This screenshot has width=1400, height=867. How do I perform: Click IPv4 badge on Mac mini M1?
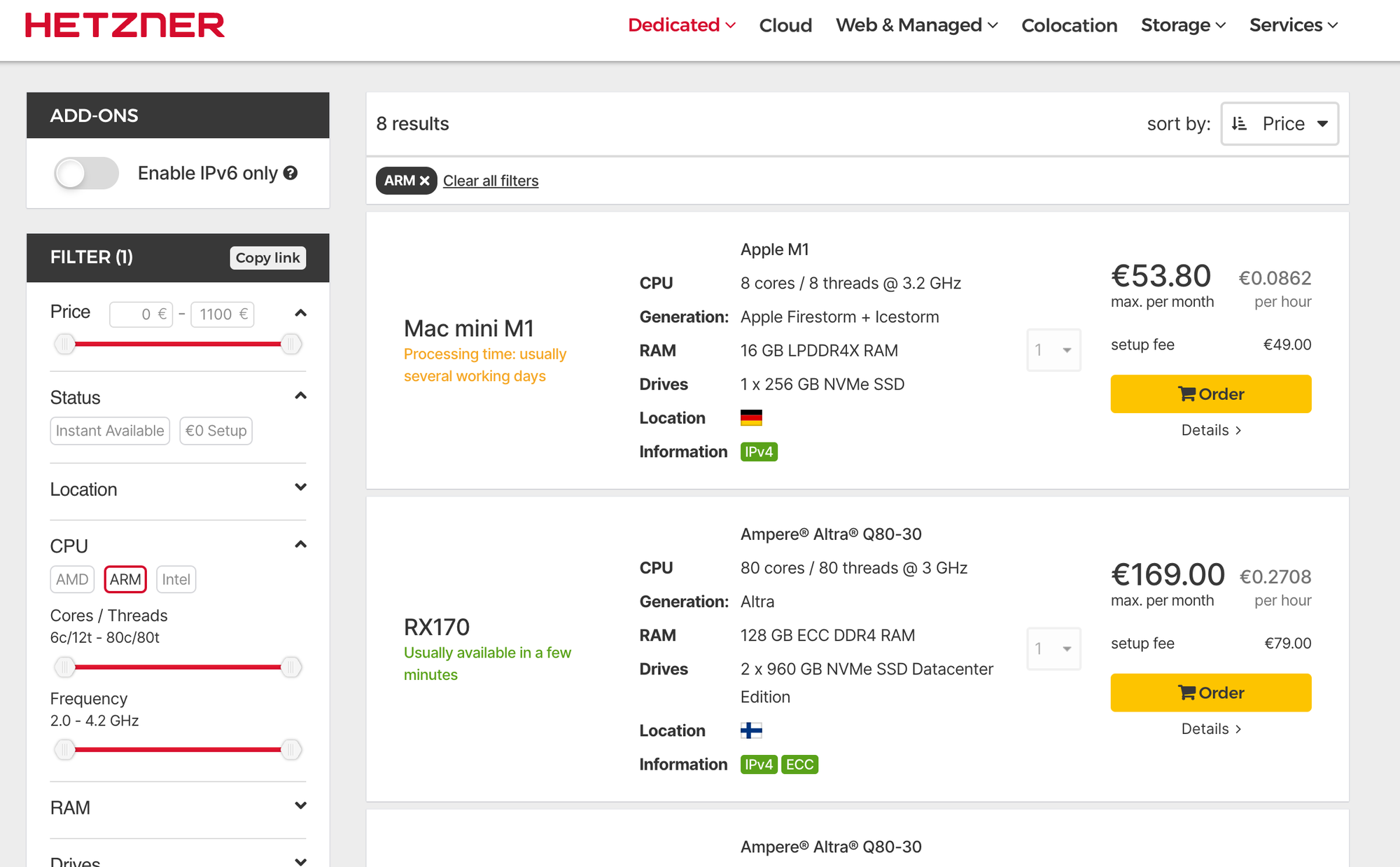(759, 452)
